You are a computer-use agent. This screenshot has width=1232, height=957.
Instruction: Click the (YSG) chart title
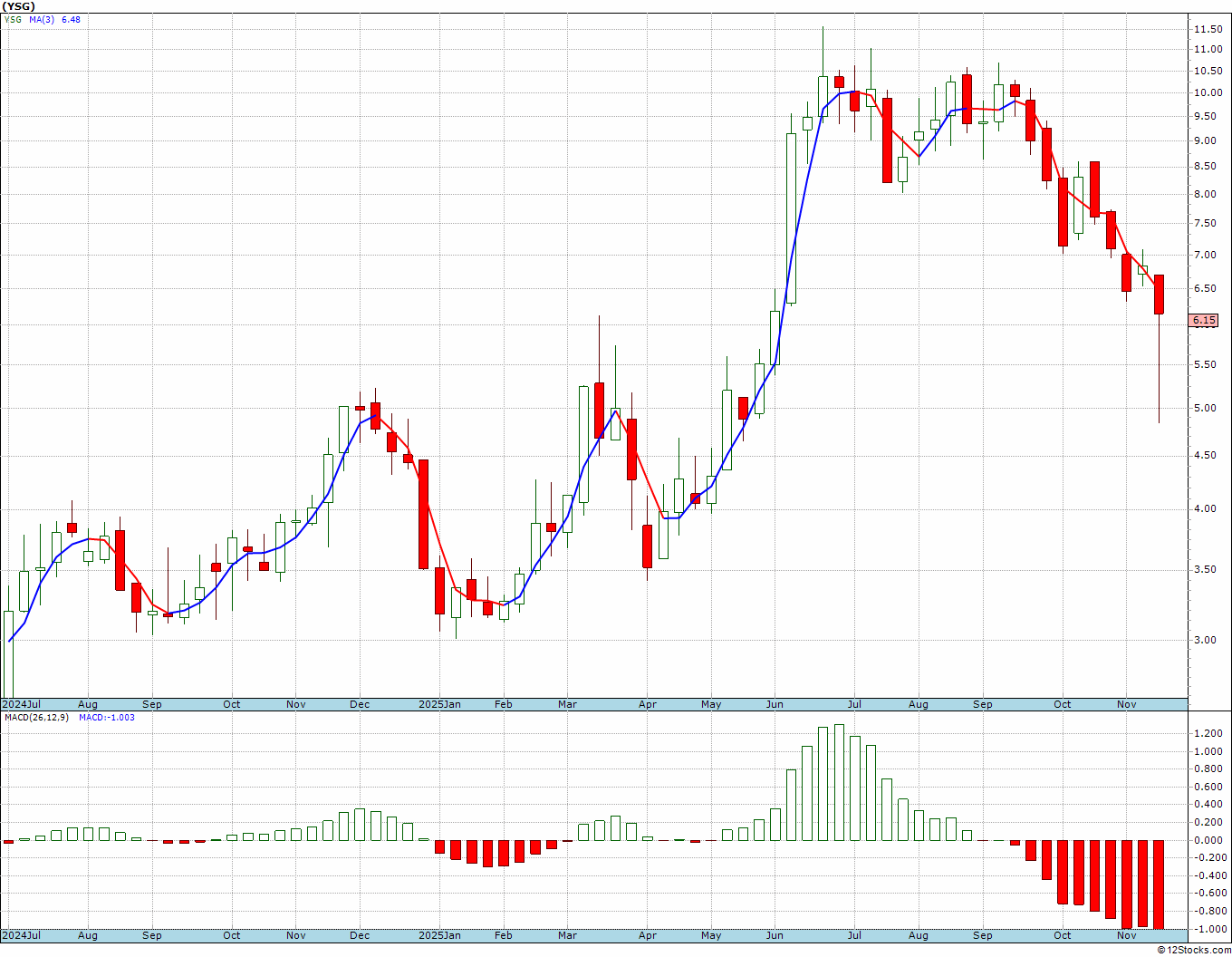point(19,5)
